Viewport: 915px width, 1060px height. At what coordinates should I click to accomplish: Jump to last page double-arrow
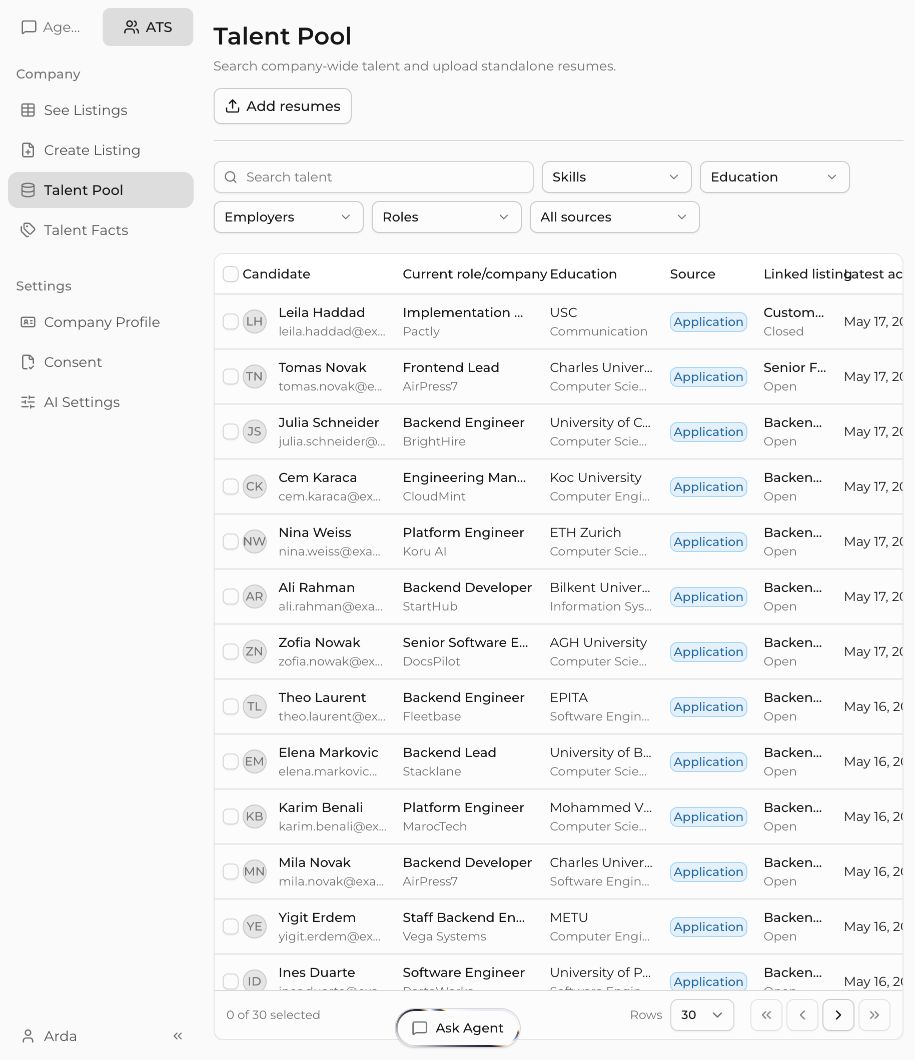click(874, 1015)
